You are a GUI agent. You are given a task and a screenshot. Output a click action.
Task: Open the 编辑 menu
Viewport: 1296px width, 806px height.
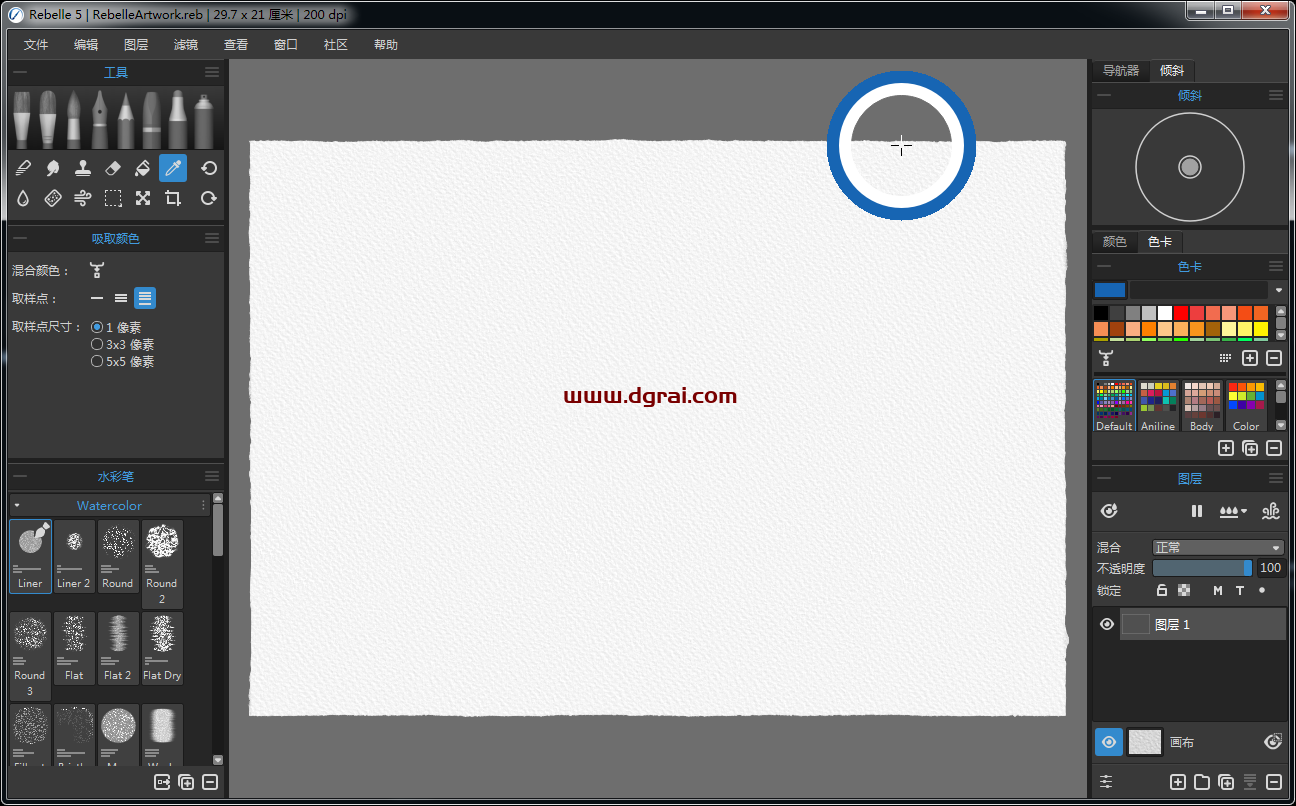pyautogui.click(x=86, y=45)
